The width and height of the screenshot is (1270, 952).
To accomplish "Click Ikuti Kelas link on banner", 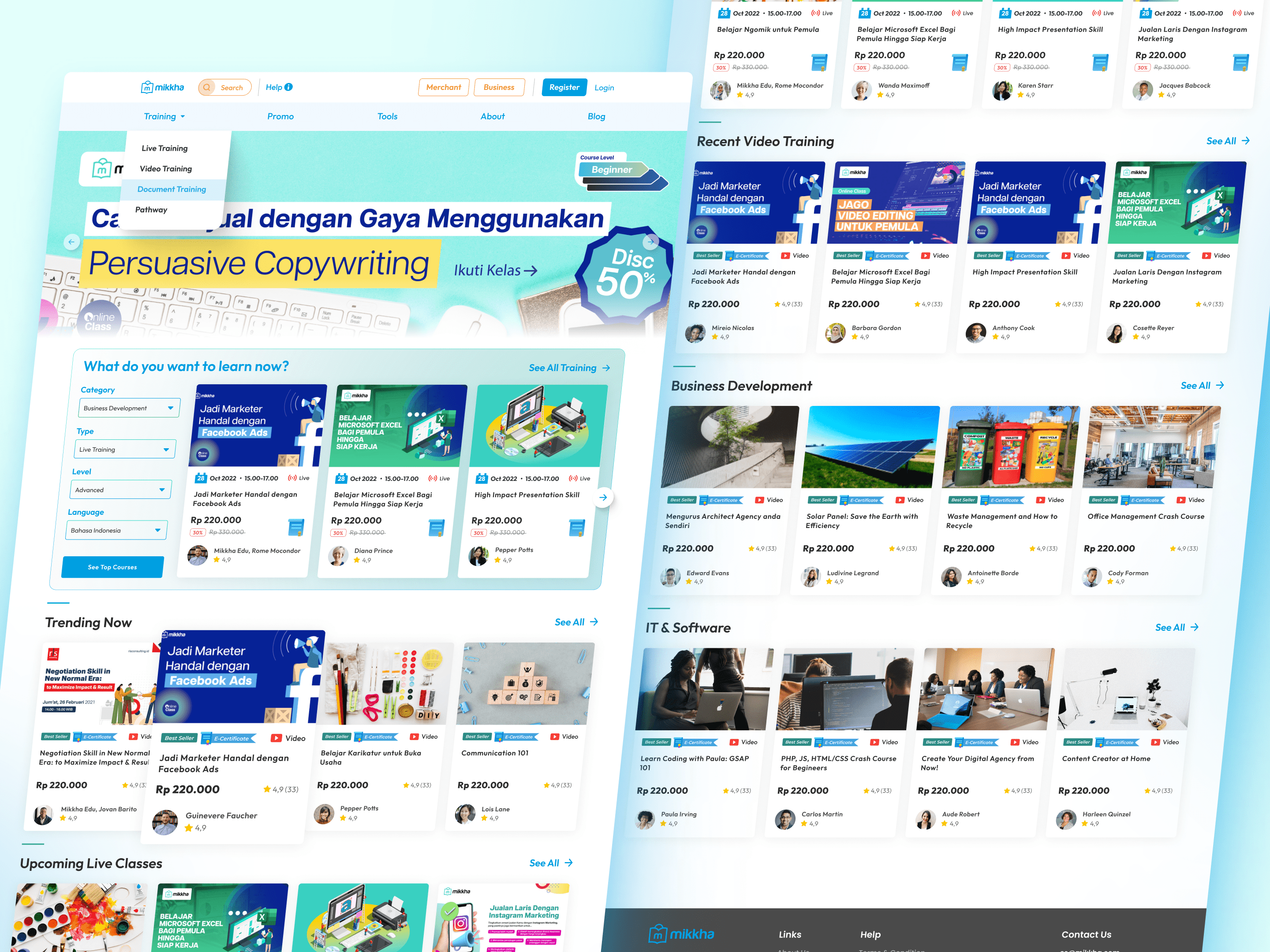I will (496, 270).
